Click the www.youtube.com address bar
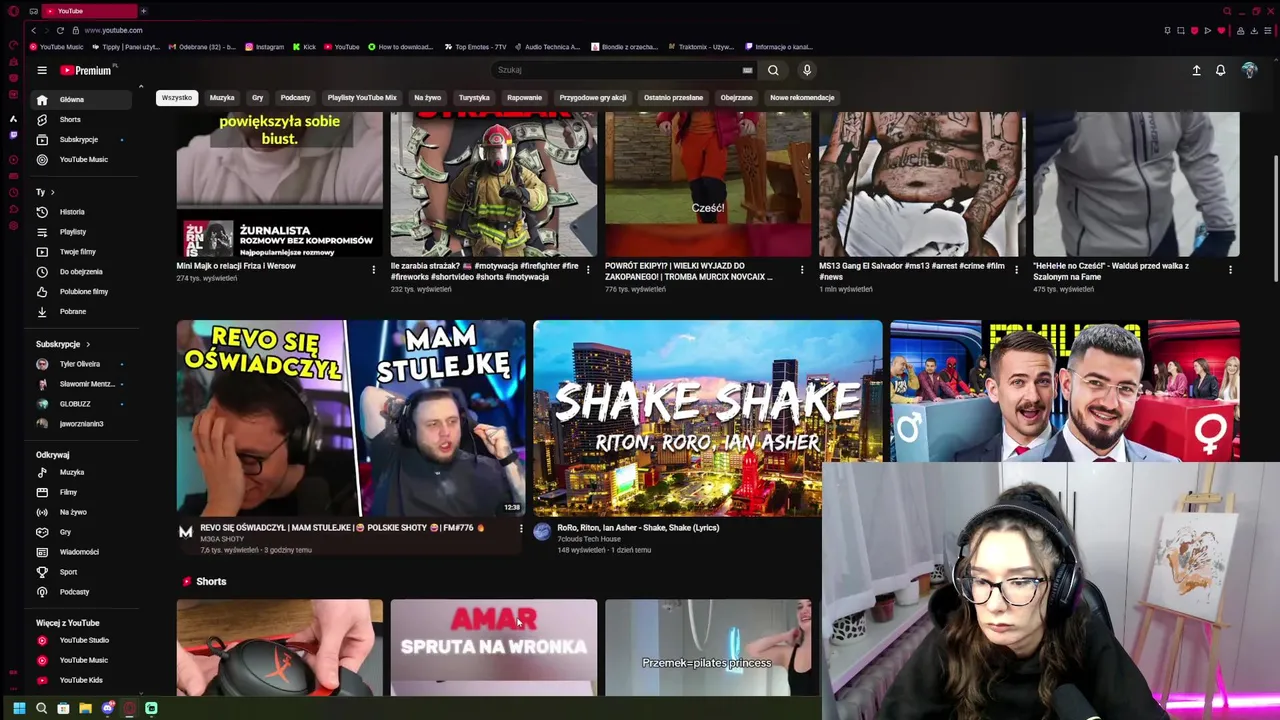 [x=113, y=30]
